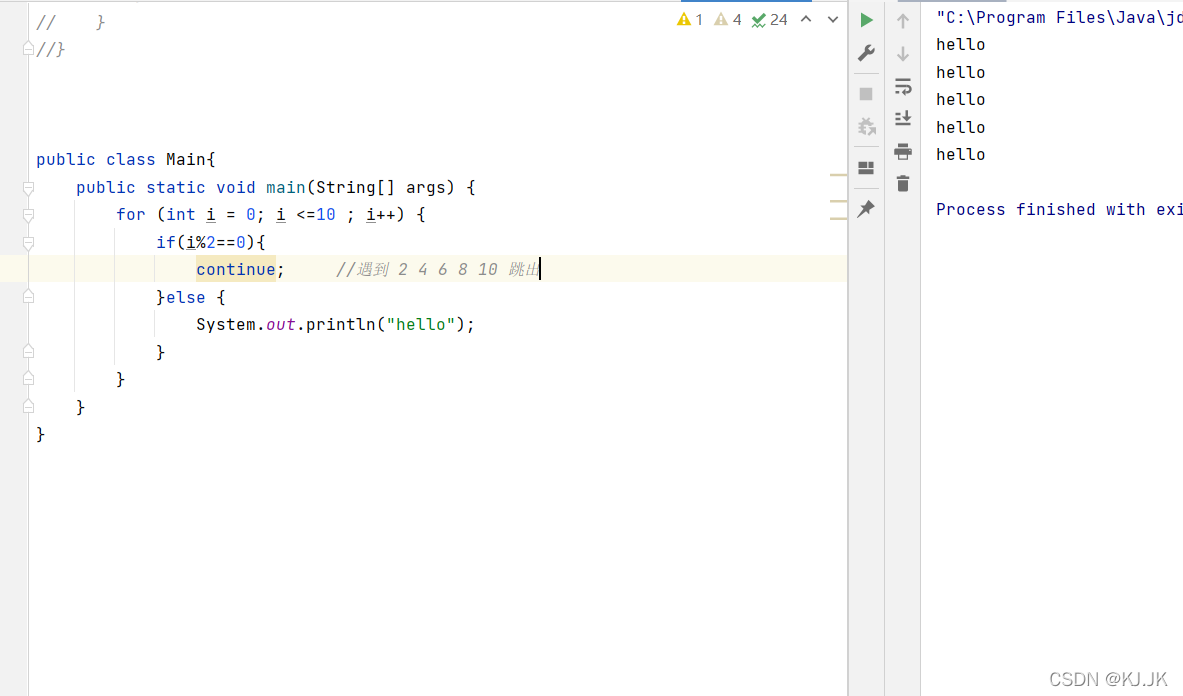The height and width of the screenshot is (696, 1183).
Task: Click the exit/kill process bug icon
Action: click(866, 127)
